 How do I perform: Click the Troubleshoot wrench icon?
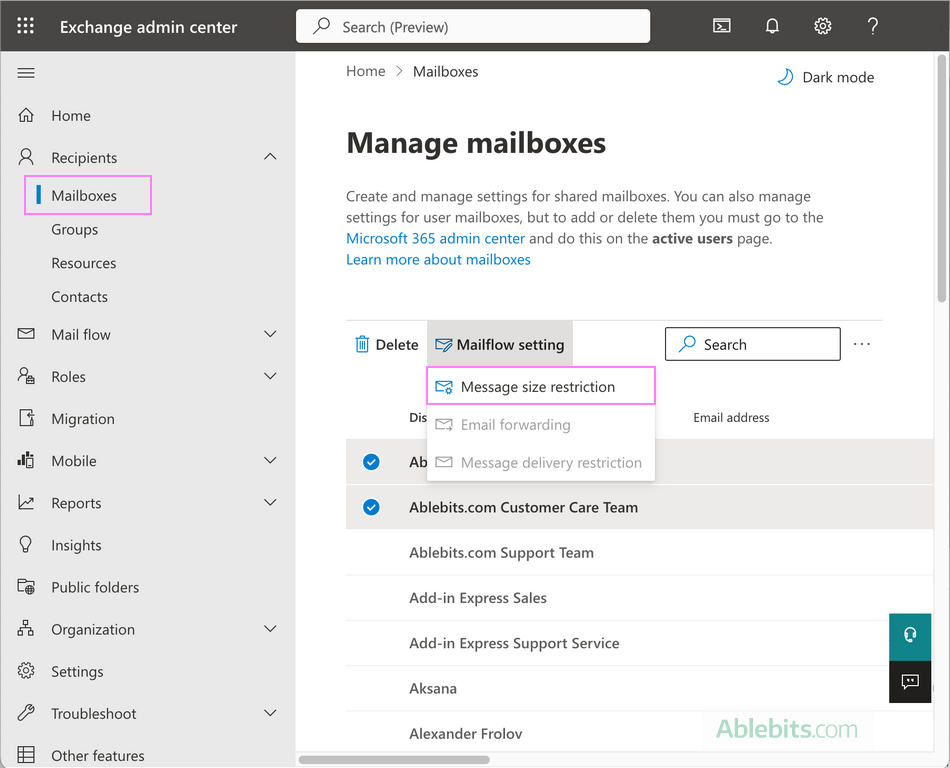click(26, 713)
